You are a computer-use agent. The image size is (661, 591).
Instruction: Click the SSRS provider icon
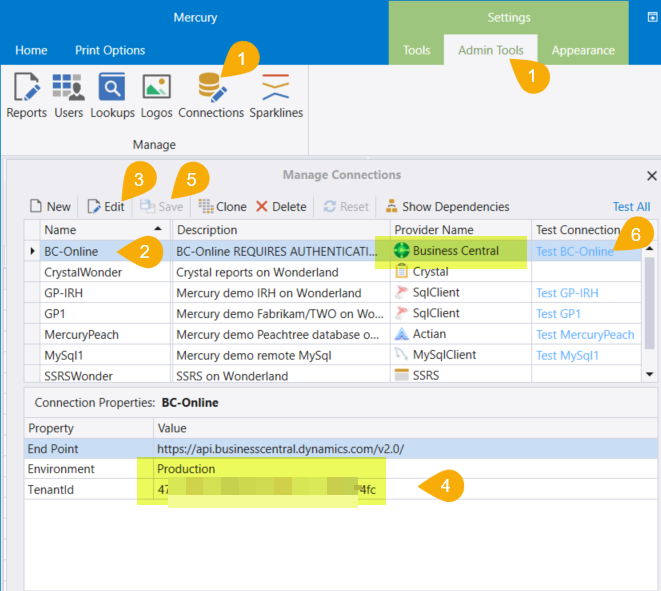tap(401, 374)
